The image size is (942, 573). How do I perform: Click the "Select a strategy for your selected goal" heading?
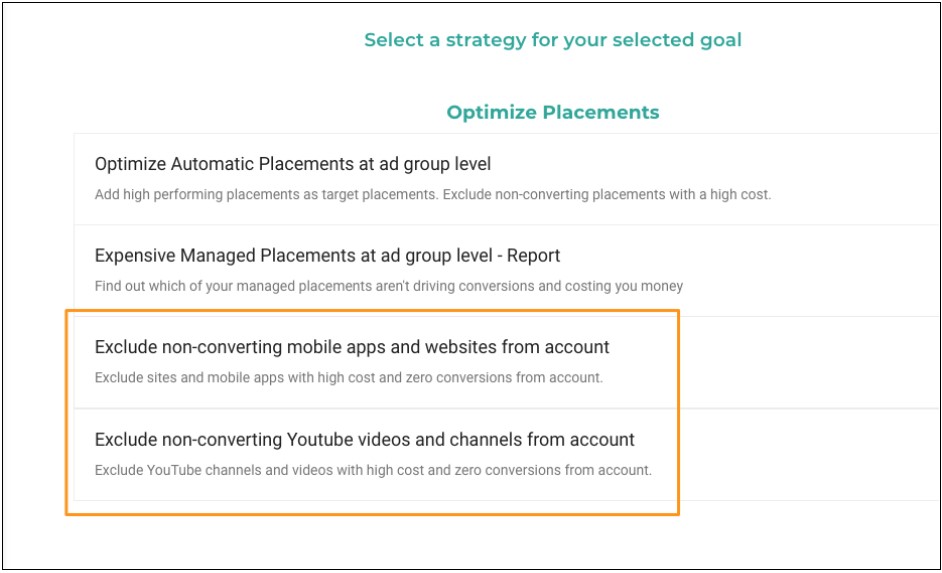552,41
